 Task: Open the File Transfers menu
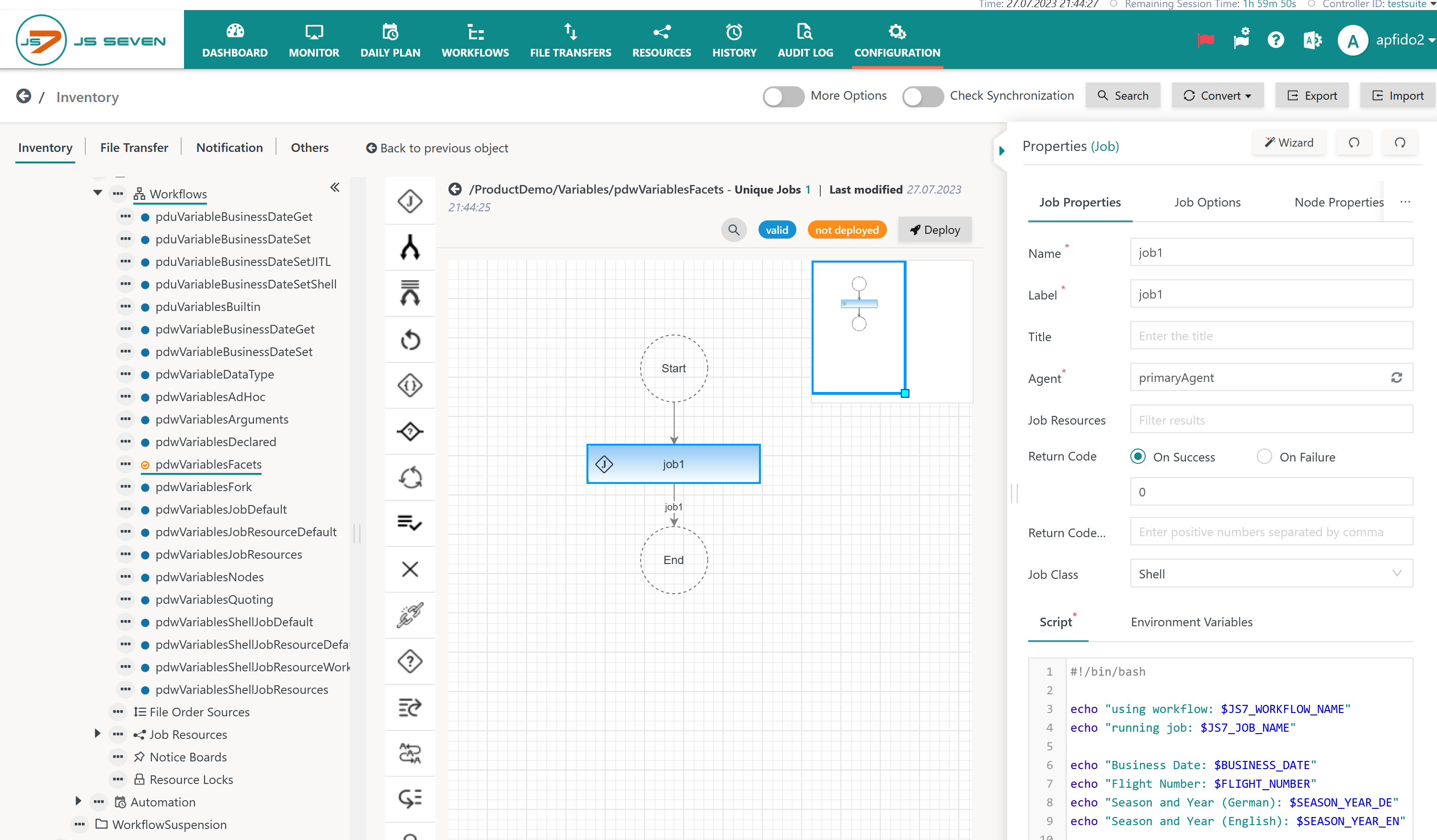click(x=570, y=40)
